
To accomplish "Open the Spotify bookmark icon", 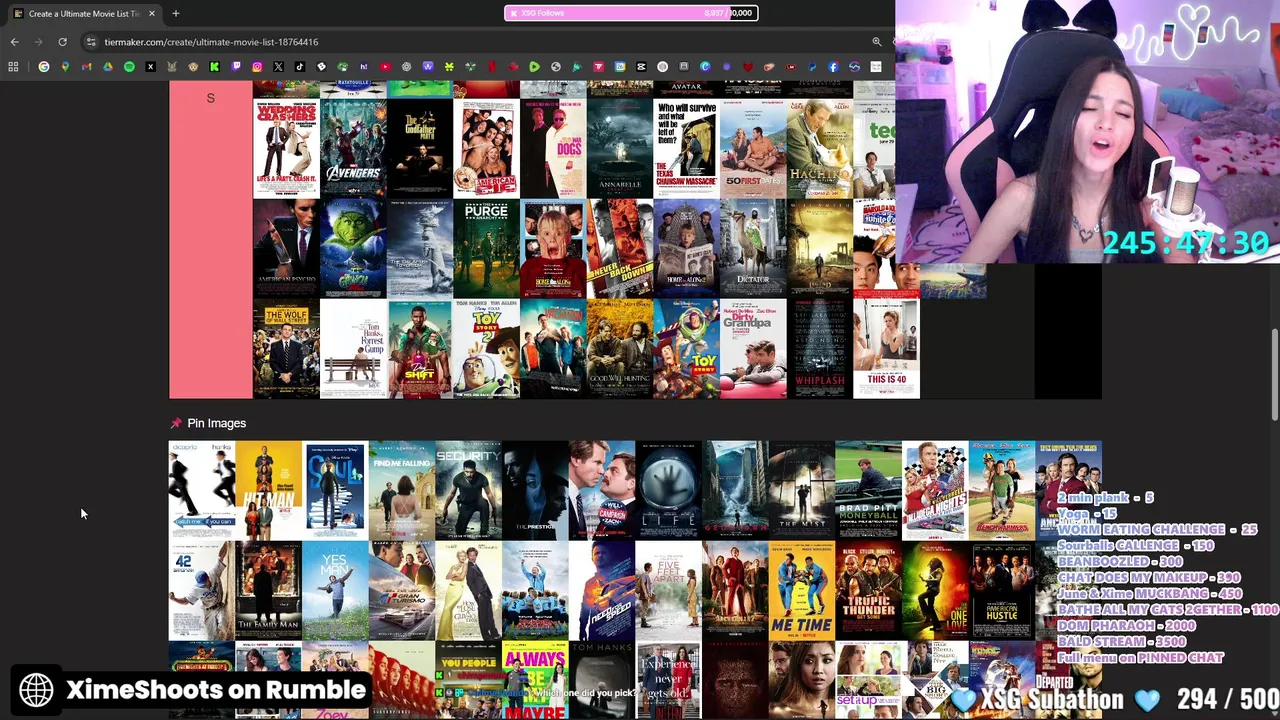I will [x=129, y=67].
